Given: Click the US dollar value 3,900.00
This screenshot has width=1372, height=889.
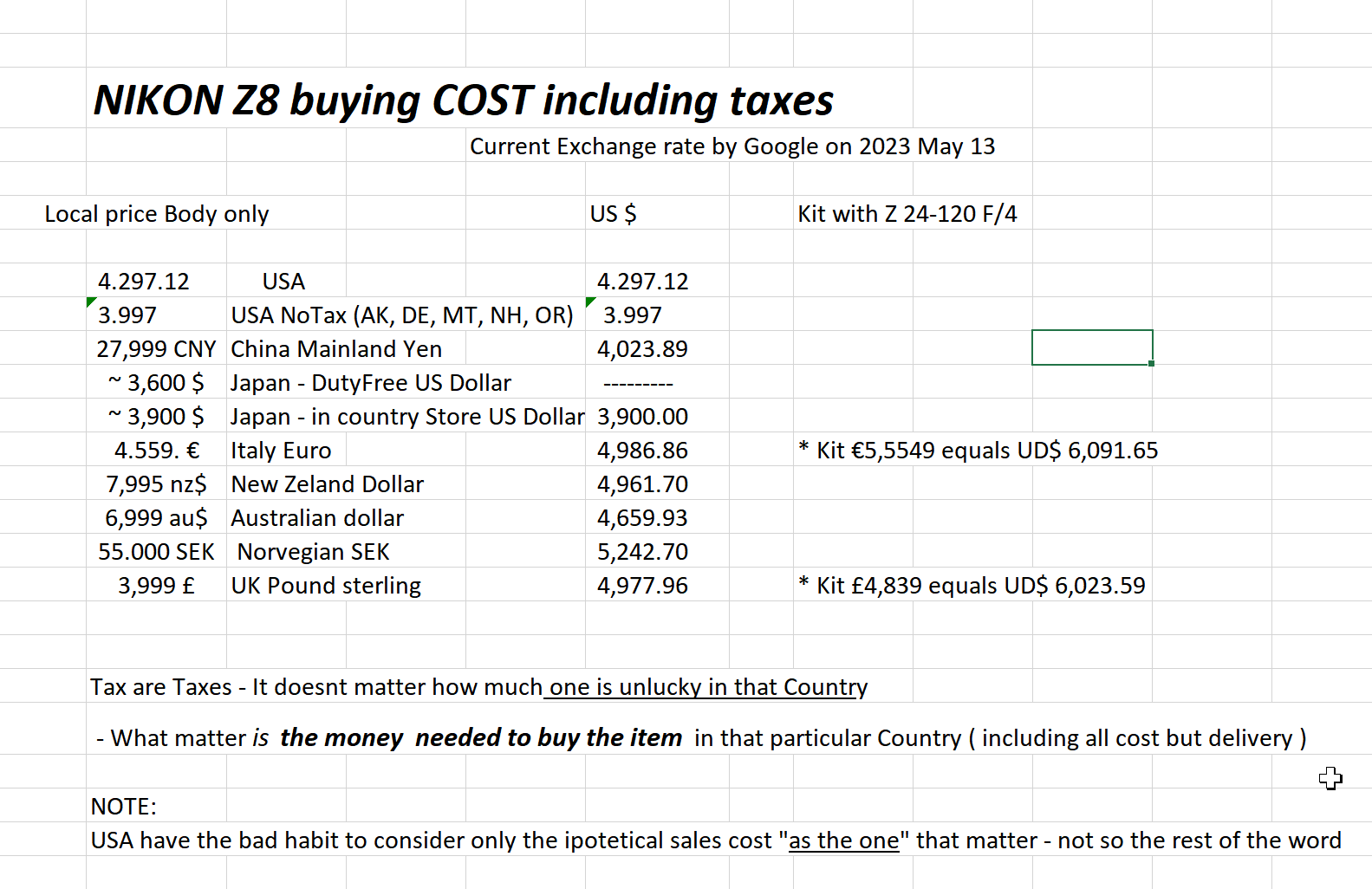Looking at the screenshot, I should 642,417.
